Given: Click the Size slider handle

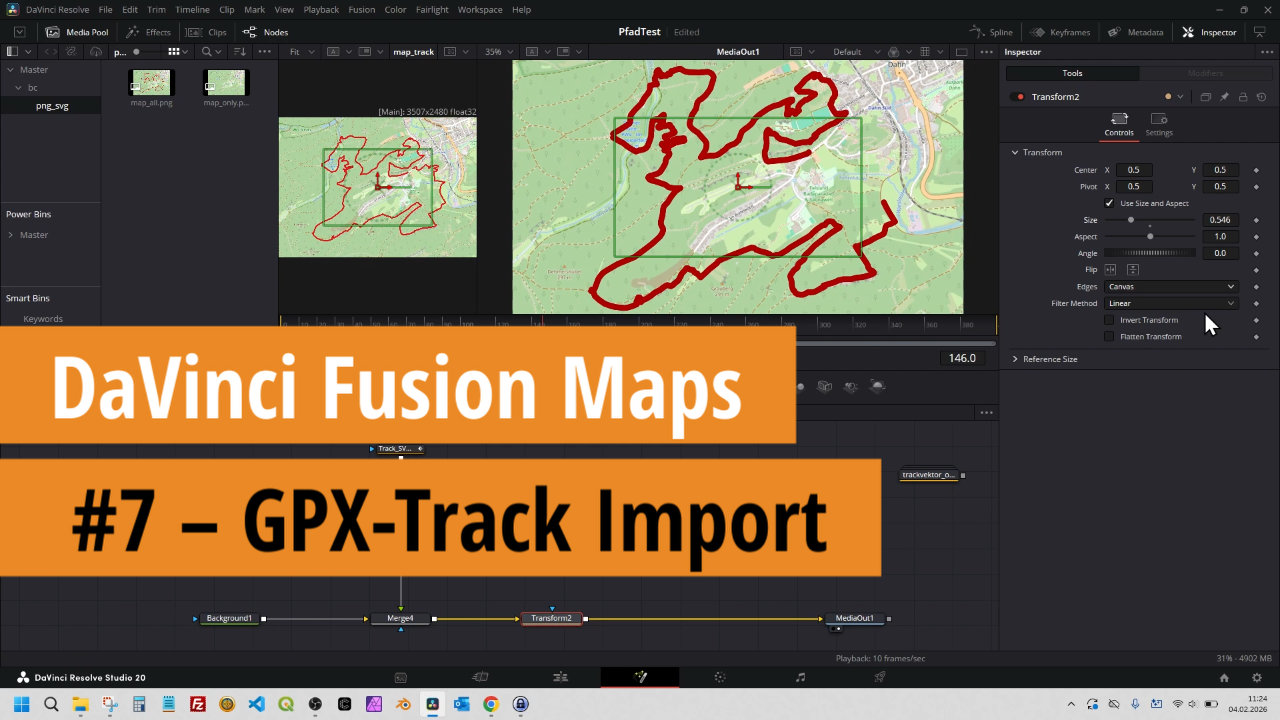Looking at the screenshot, I should click(x=1131, y=220).
